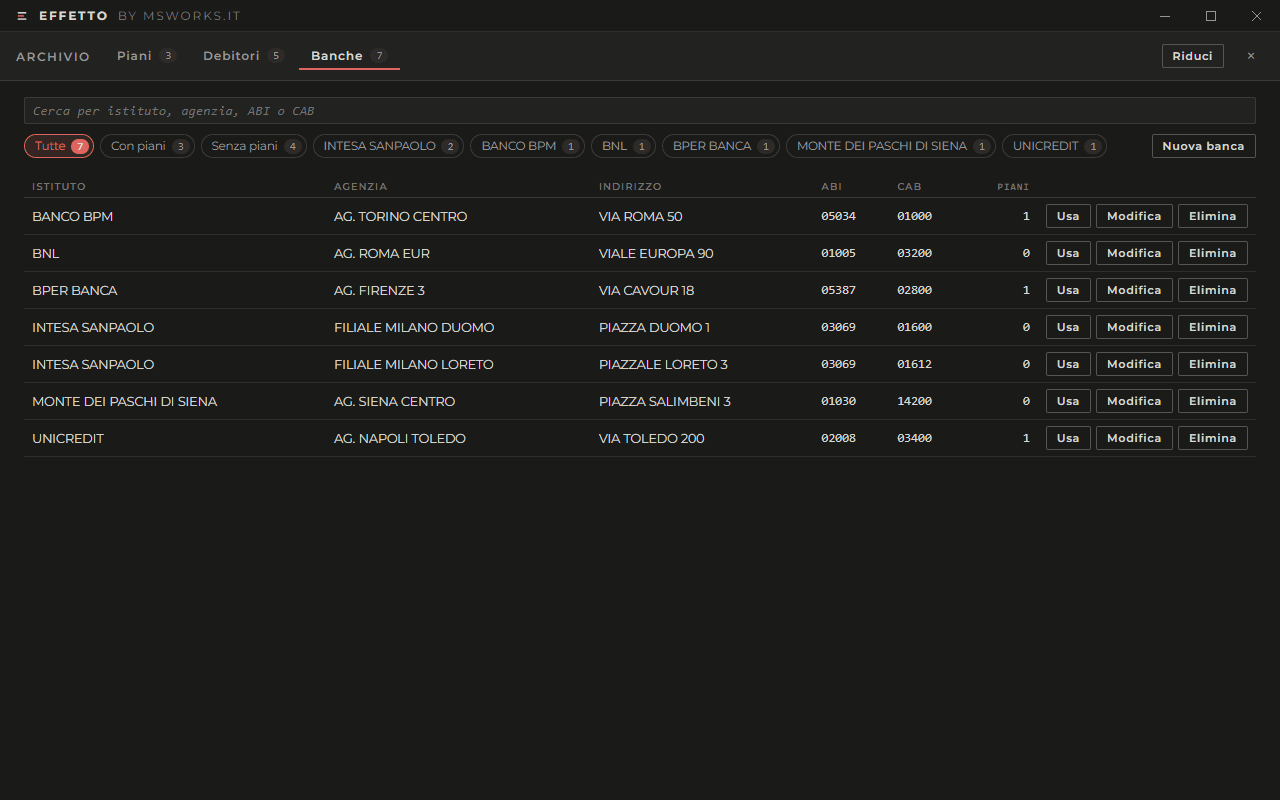The width and height of the screenshot is (1280, 800).
Task: Filter banks by Senza piani
Action: point(254,146)
